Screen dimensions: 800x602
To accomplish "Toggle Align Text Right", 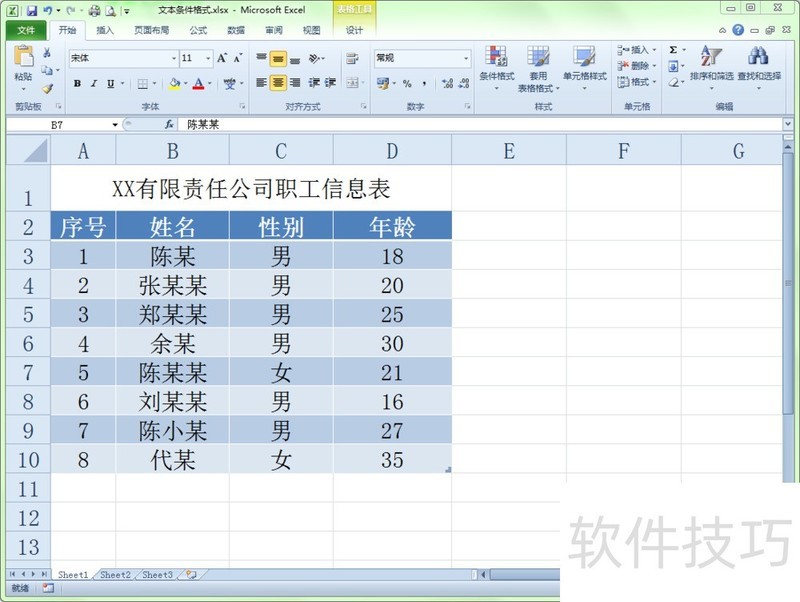I will pyautogui.click(x=295, y=83).
